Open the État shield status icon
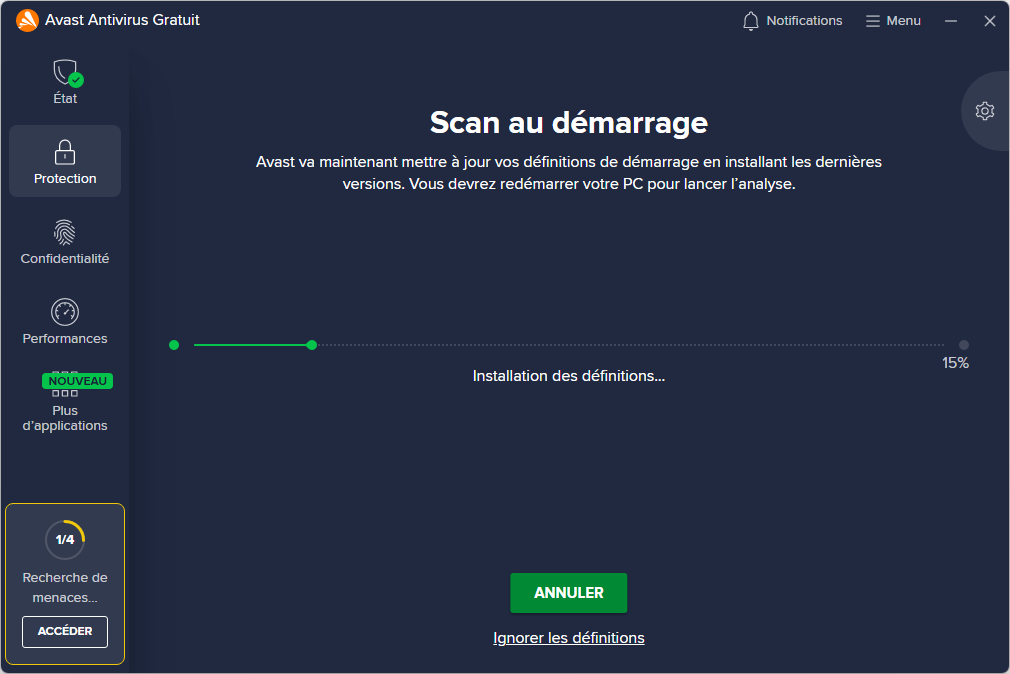The image size is (1010, 674). click(x=68, y=73)
